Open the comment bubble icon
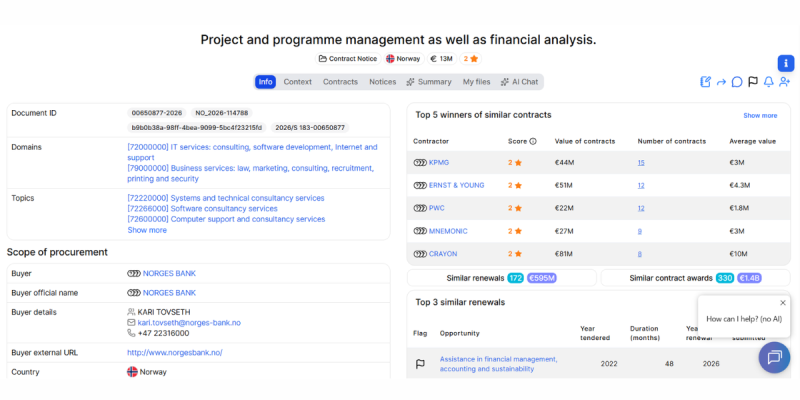Image resolution: width=800 pixels, height=400 pixels. (737, 82)
